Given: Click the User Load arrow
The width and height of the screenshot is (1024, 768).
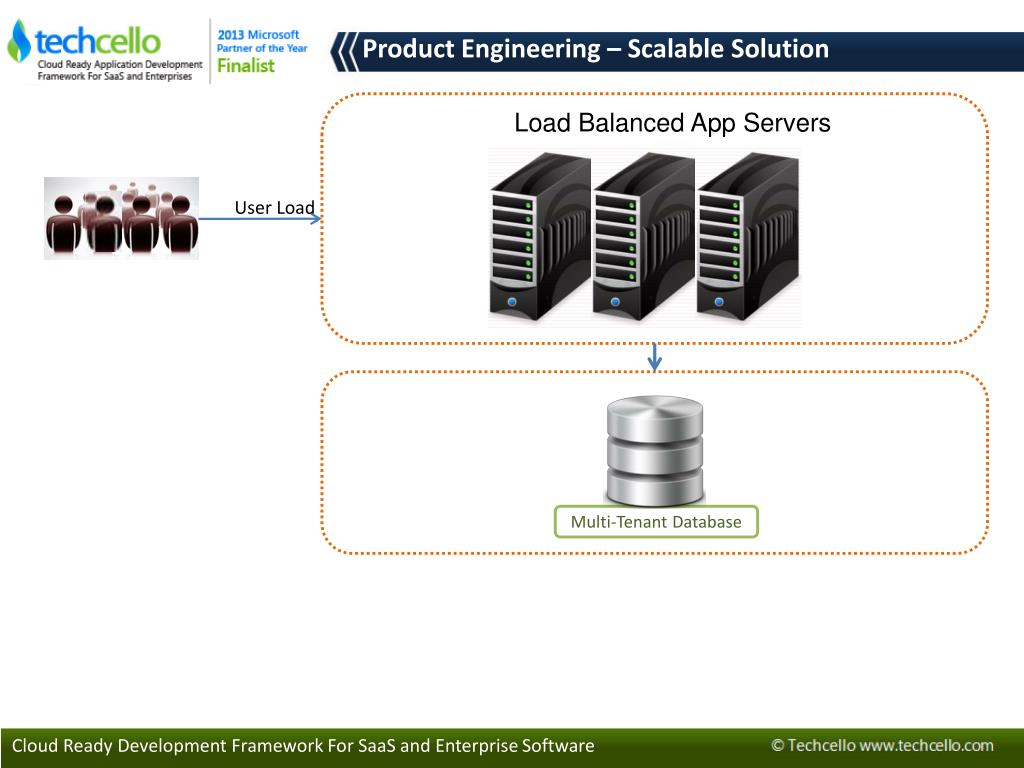Looking at the screenshot, I should (260, 219).
